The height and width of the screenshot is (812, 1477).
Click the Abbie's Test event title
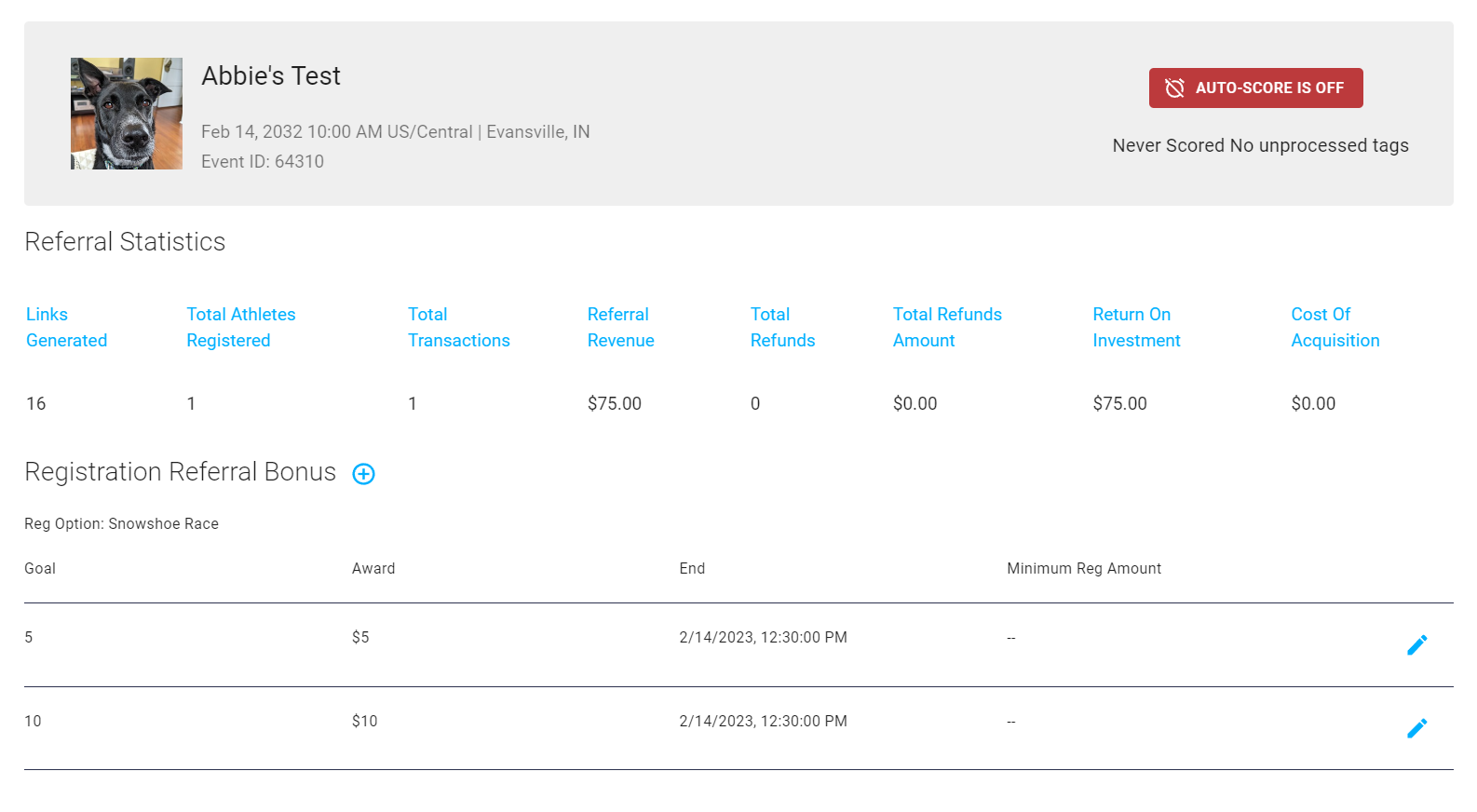[271, 75]
